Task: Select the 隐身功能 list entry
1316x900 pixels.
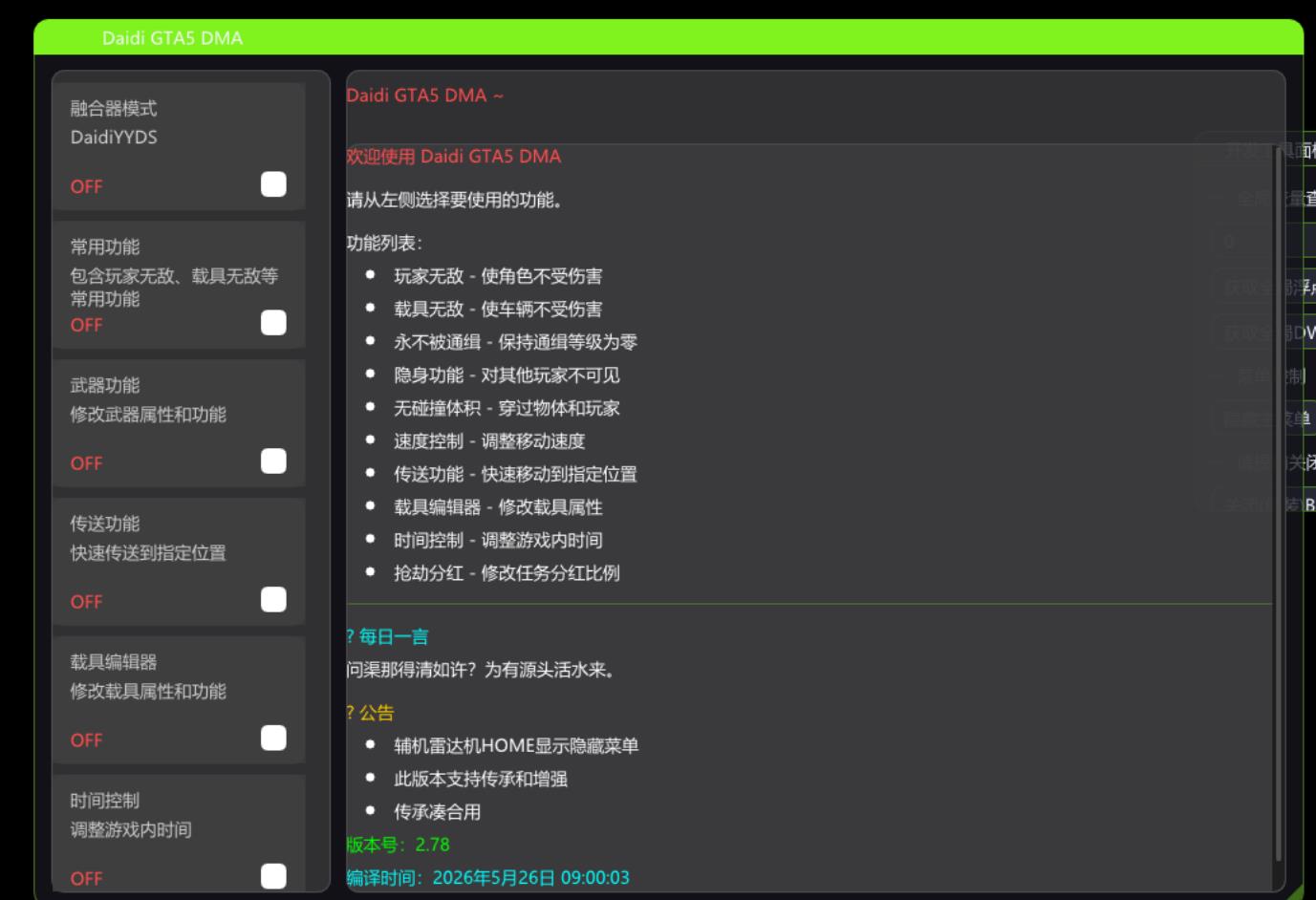Action: pos(507,375)
